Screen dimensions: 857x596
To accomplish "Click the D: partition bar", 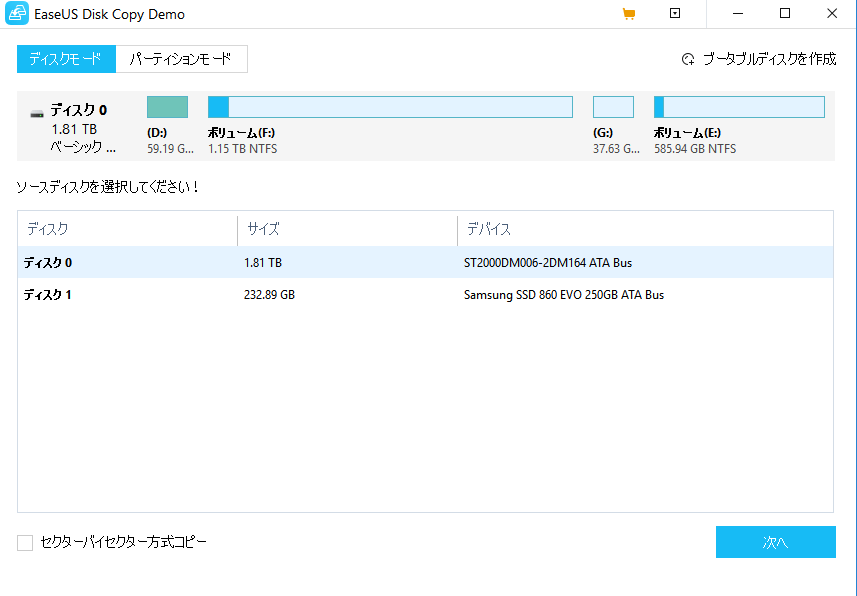I will pos(167,107).
